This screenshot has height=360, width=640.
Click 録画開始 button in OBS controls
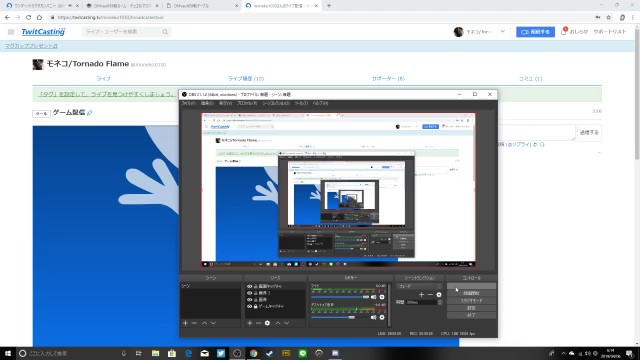(x=471, y=293)
